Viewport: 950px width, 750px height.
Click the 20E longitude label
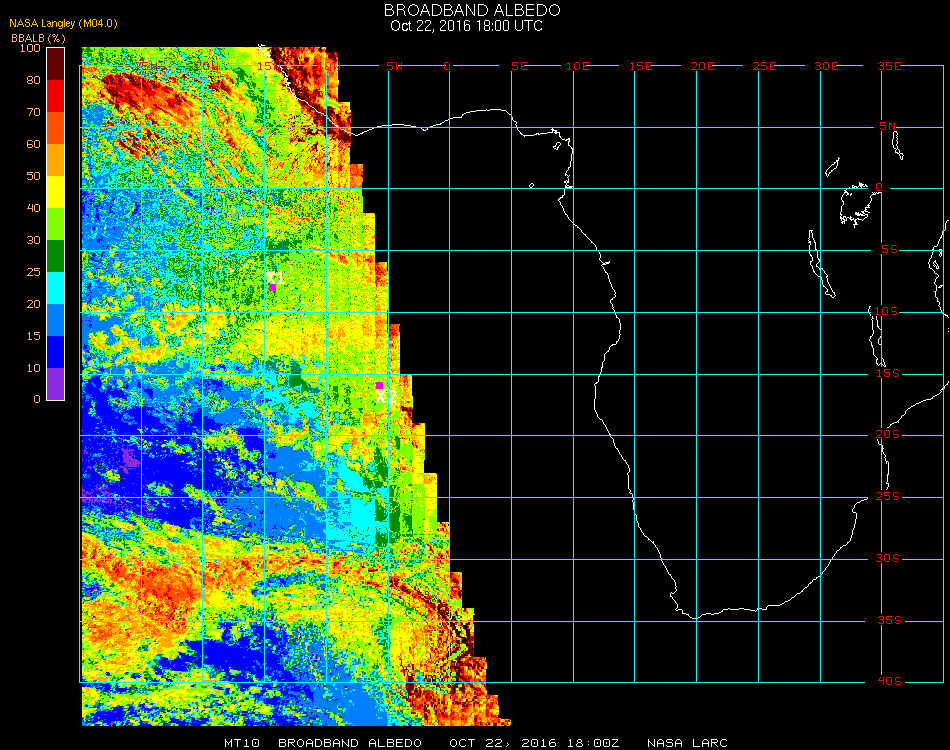[x=703, y=66]
